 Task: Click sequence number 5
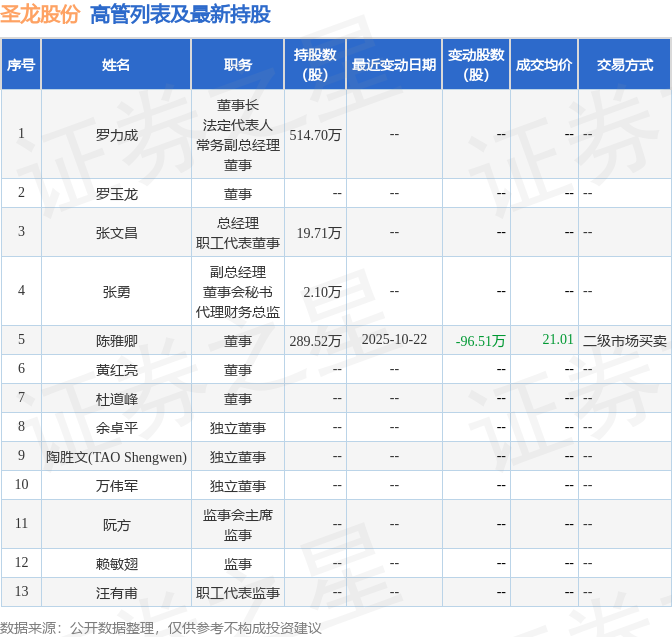pos(21,340)
